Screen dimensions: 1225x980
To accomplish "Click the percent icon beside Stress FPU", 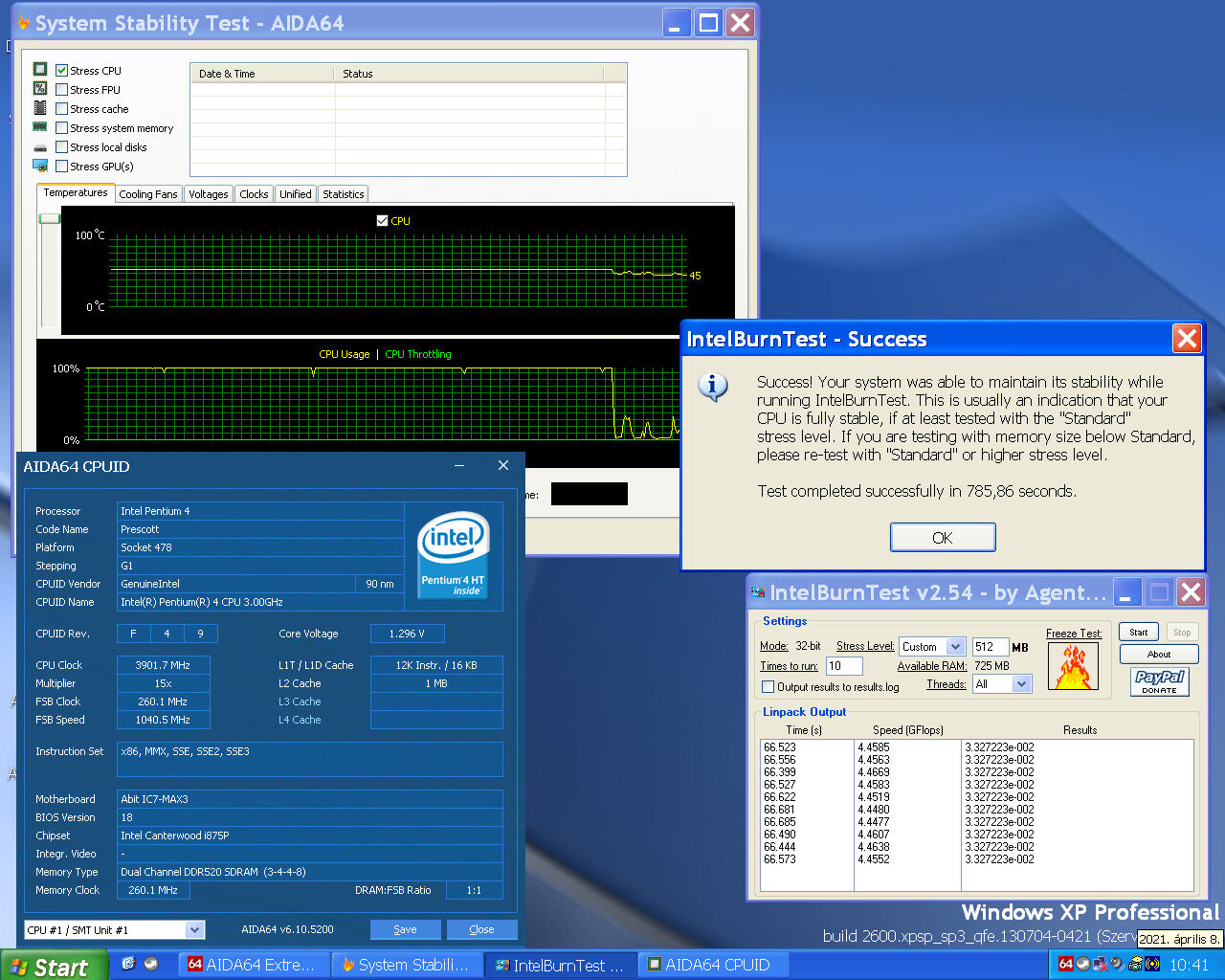I will pos(40,88).
